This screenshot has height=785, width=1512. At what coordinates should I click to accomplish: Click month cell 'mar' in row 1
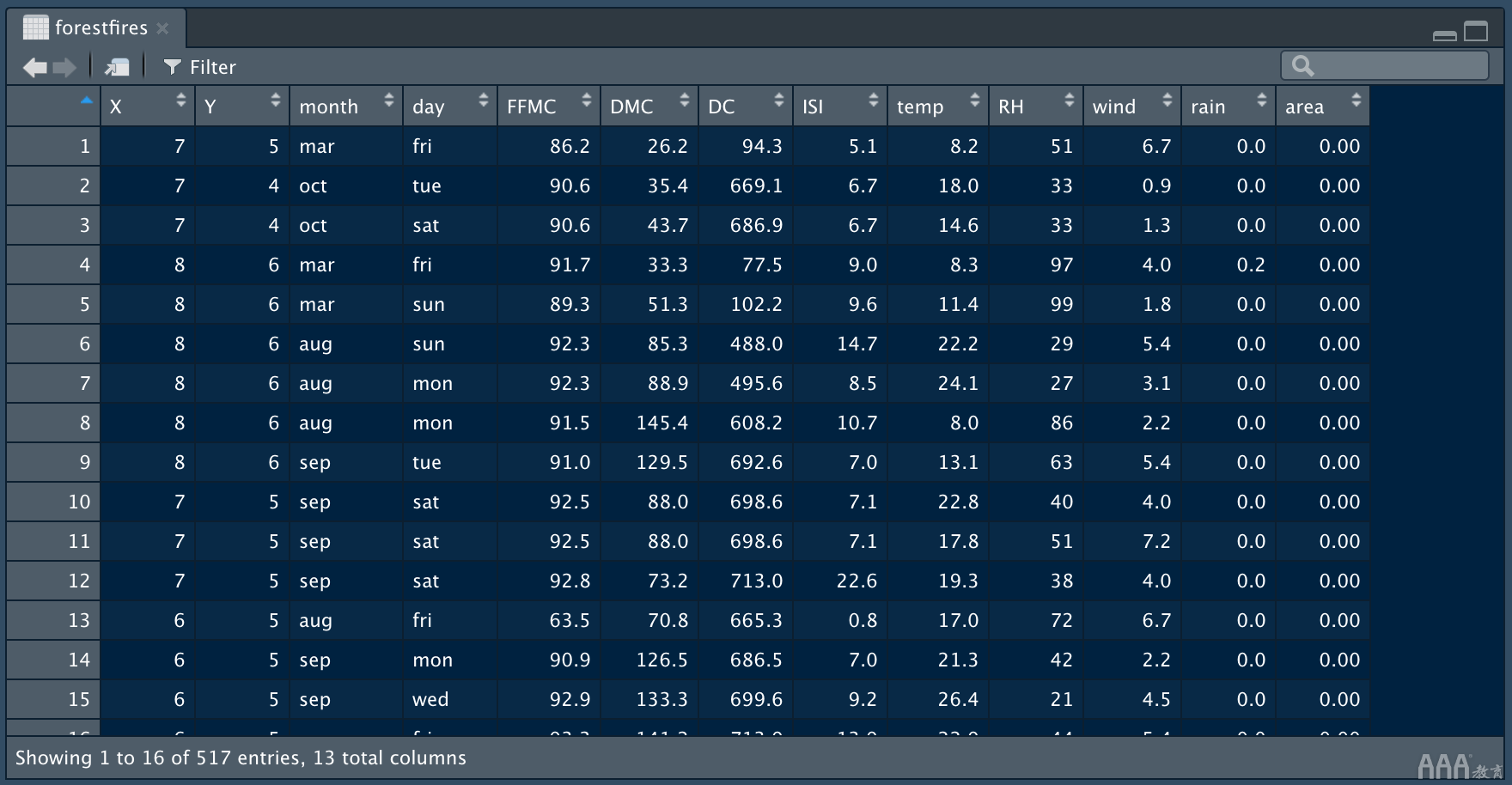(x=317, y=147)
